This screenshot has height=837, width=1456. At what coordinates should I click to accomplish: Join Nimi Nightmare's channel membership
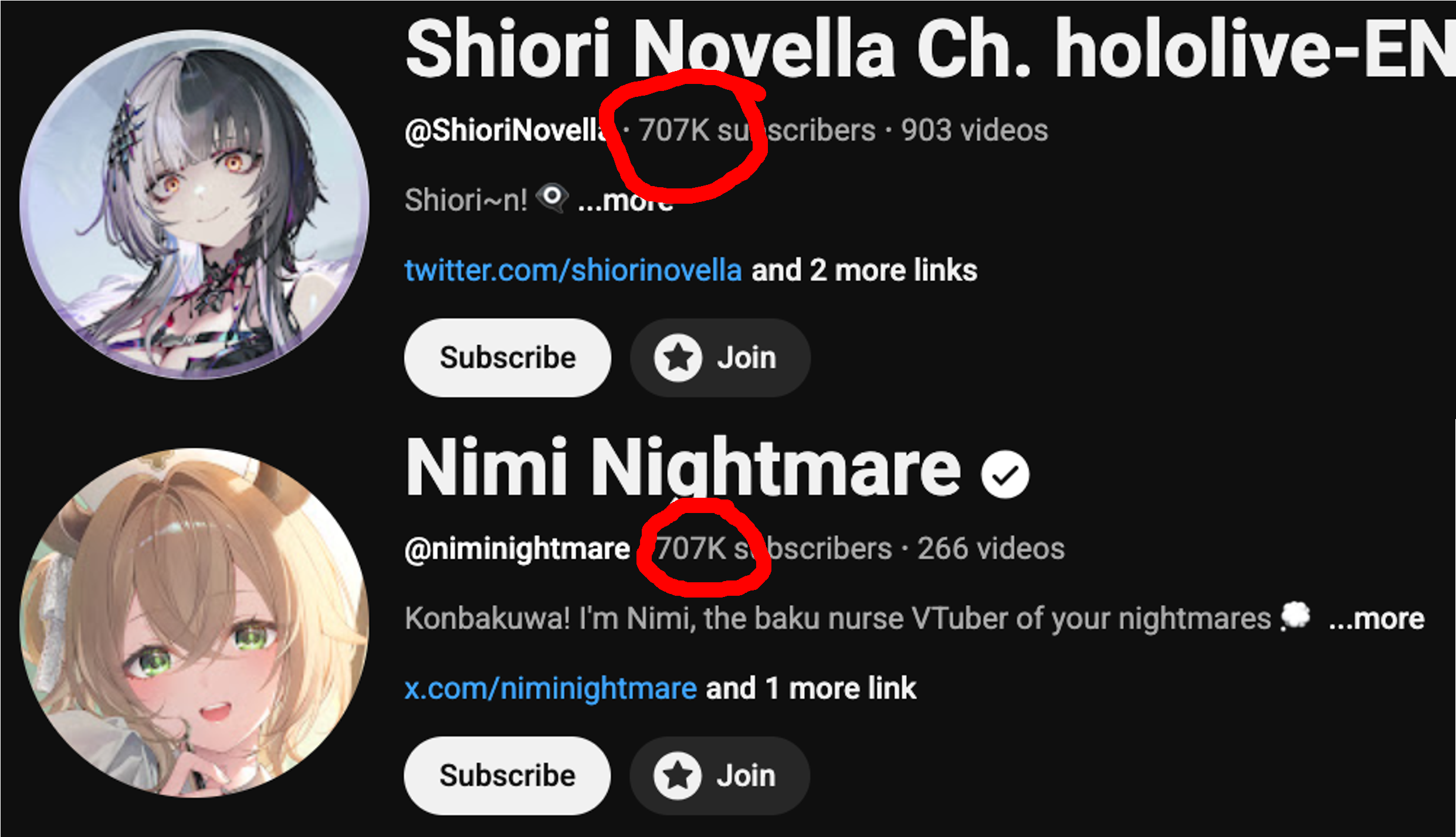[720, 775]
